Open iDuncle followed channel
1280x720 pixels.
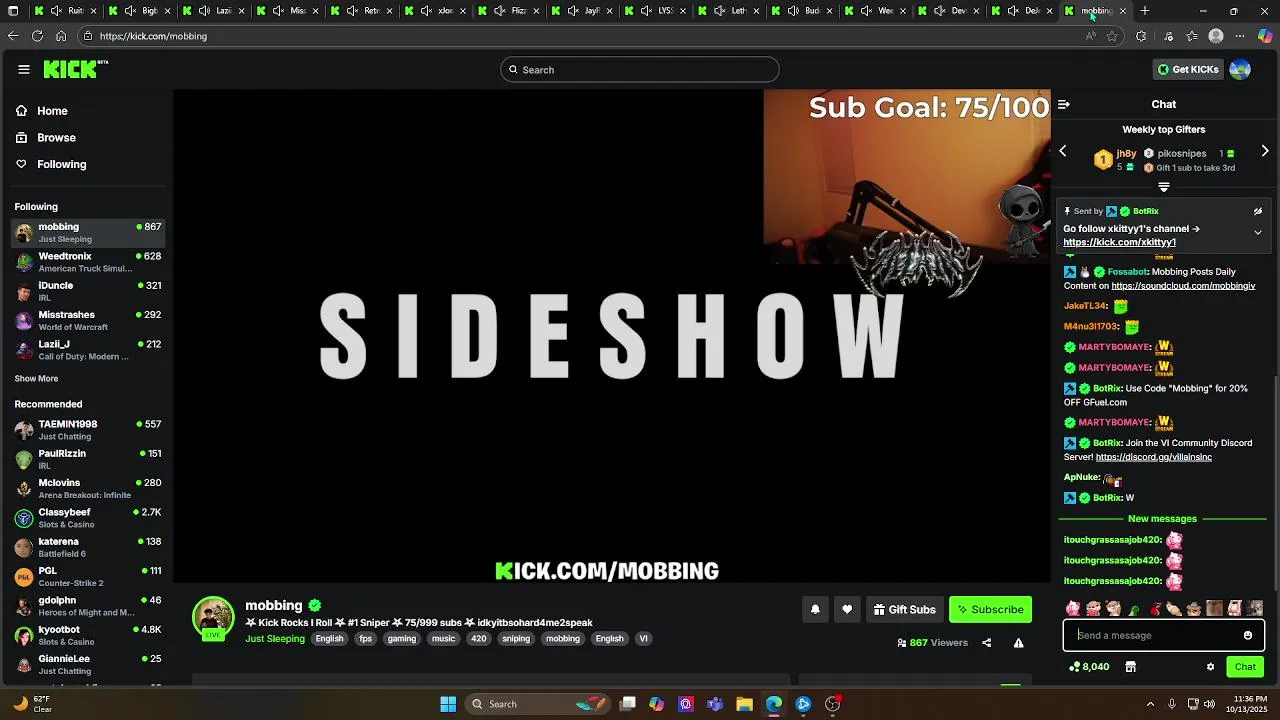(x=88, y=291)
